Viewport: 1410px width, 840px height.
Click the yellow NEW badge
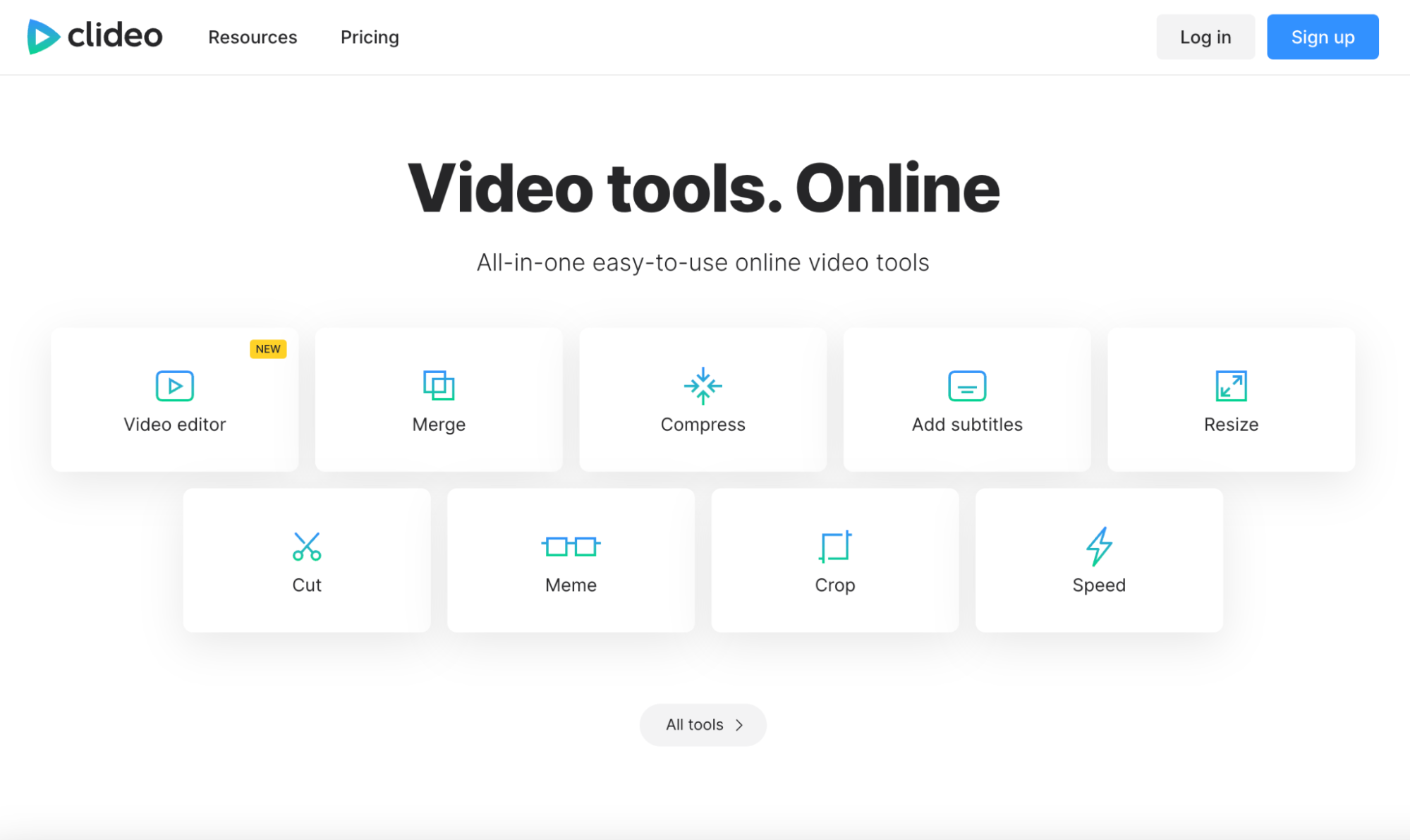point(268,349)
